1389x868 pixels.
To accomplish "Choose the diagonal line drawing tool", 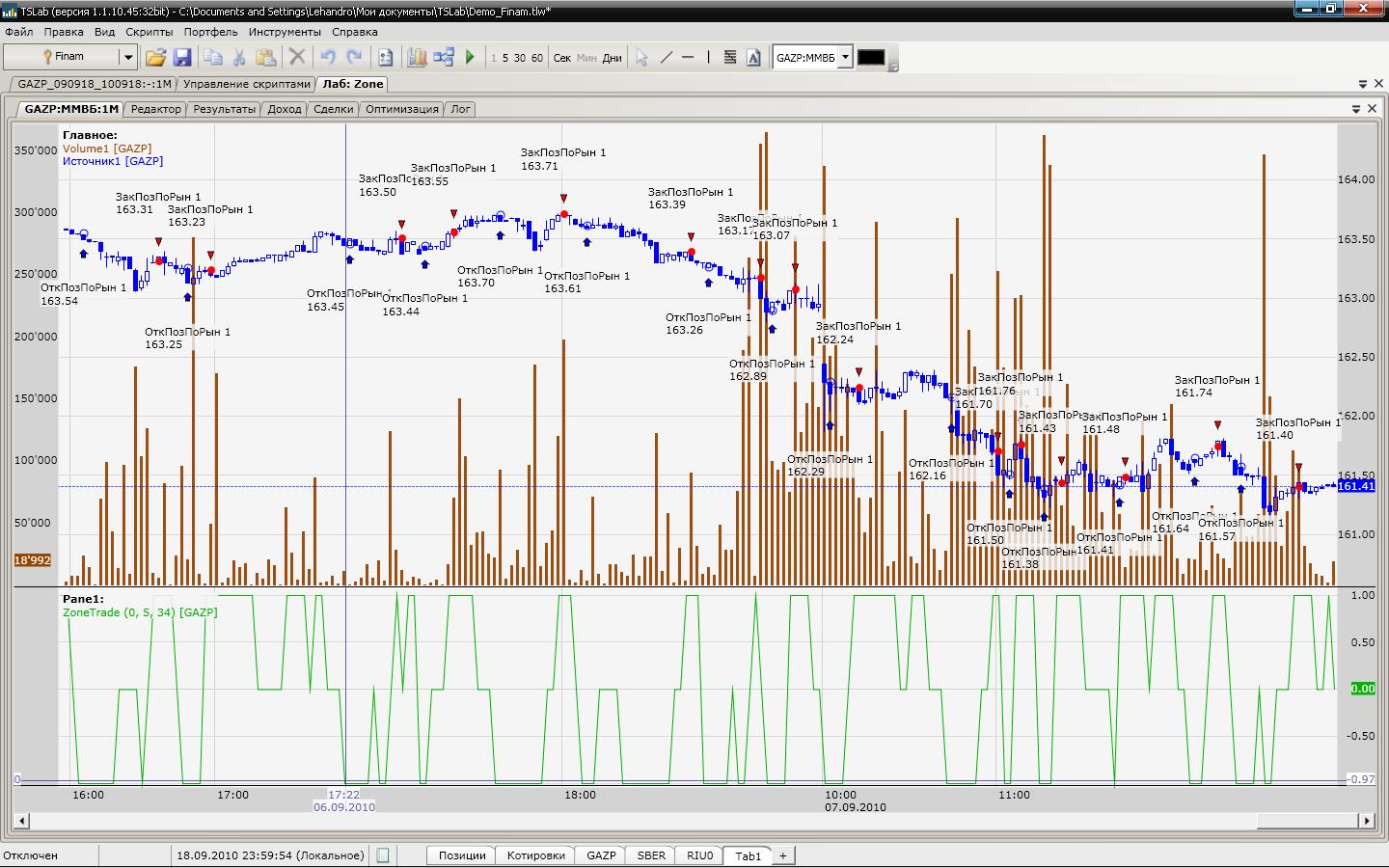I will click(666, 58).
